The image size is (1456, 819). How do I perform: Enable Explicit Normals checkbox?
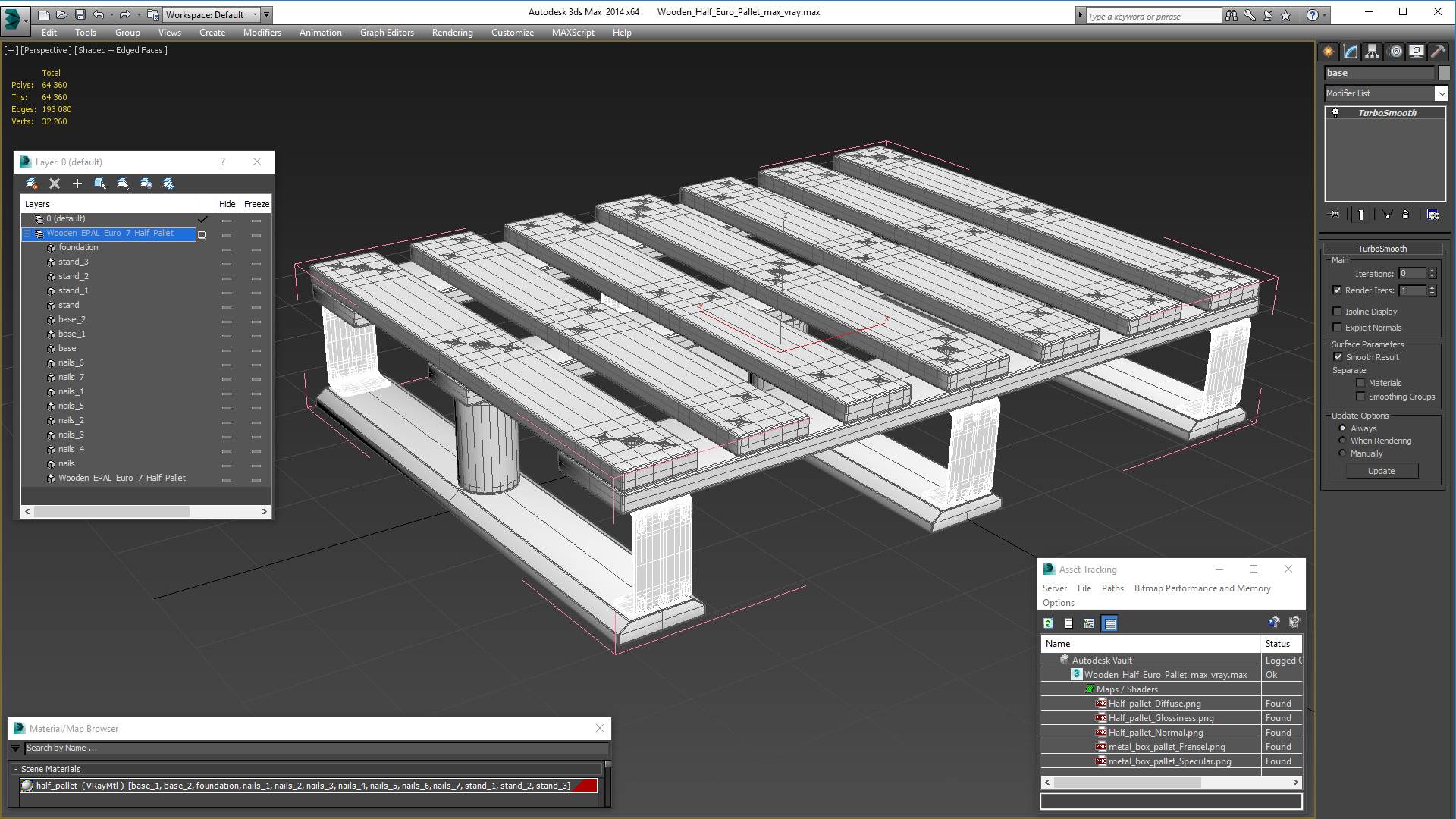pyautogui.click(x=1338, y=328)
